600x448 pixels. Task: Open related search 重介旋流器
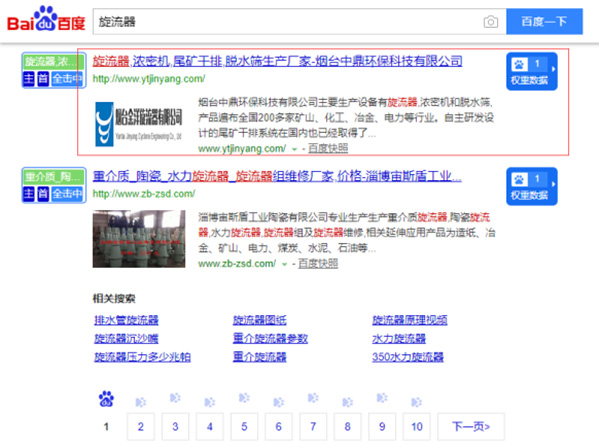260,357
